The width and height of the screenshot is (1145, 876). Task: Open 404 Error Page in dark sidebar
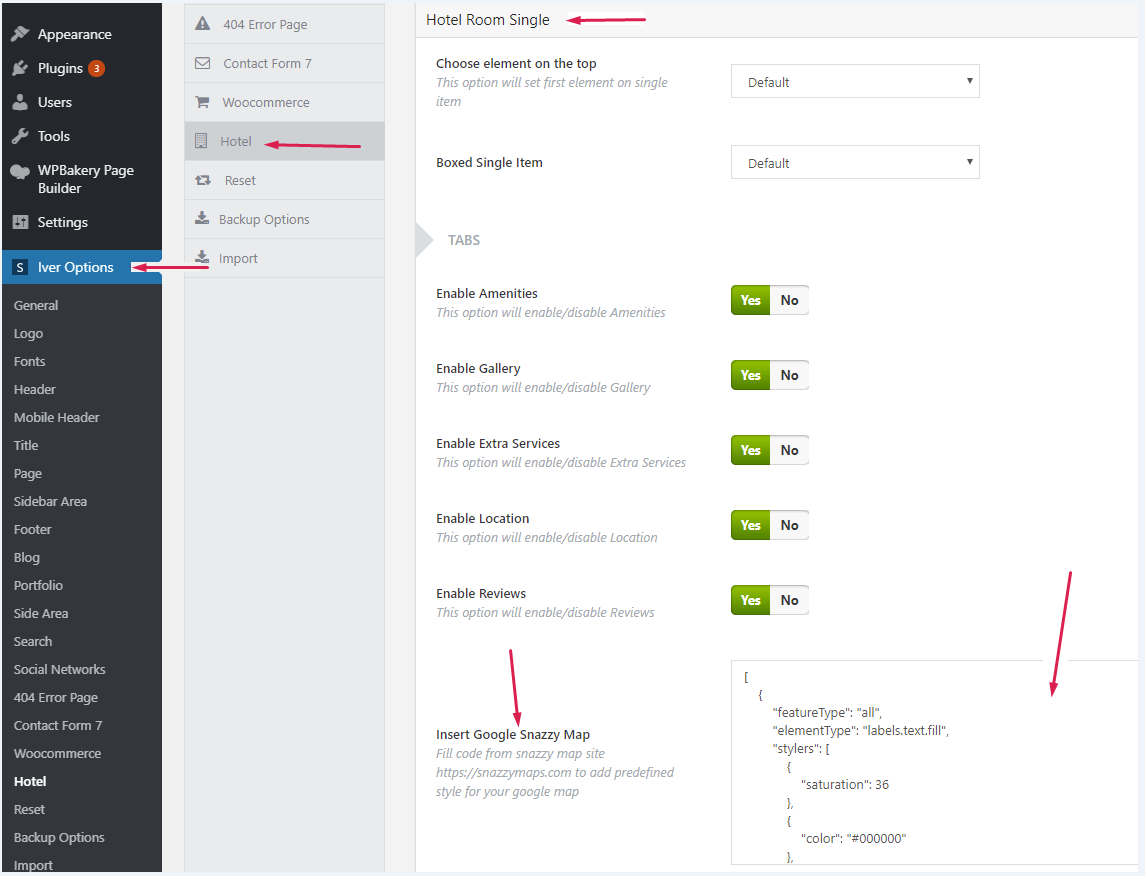click(x=55, y=697)
